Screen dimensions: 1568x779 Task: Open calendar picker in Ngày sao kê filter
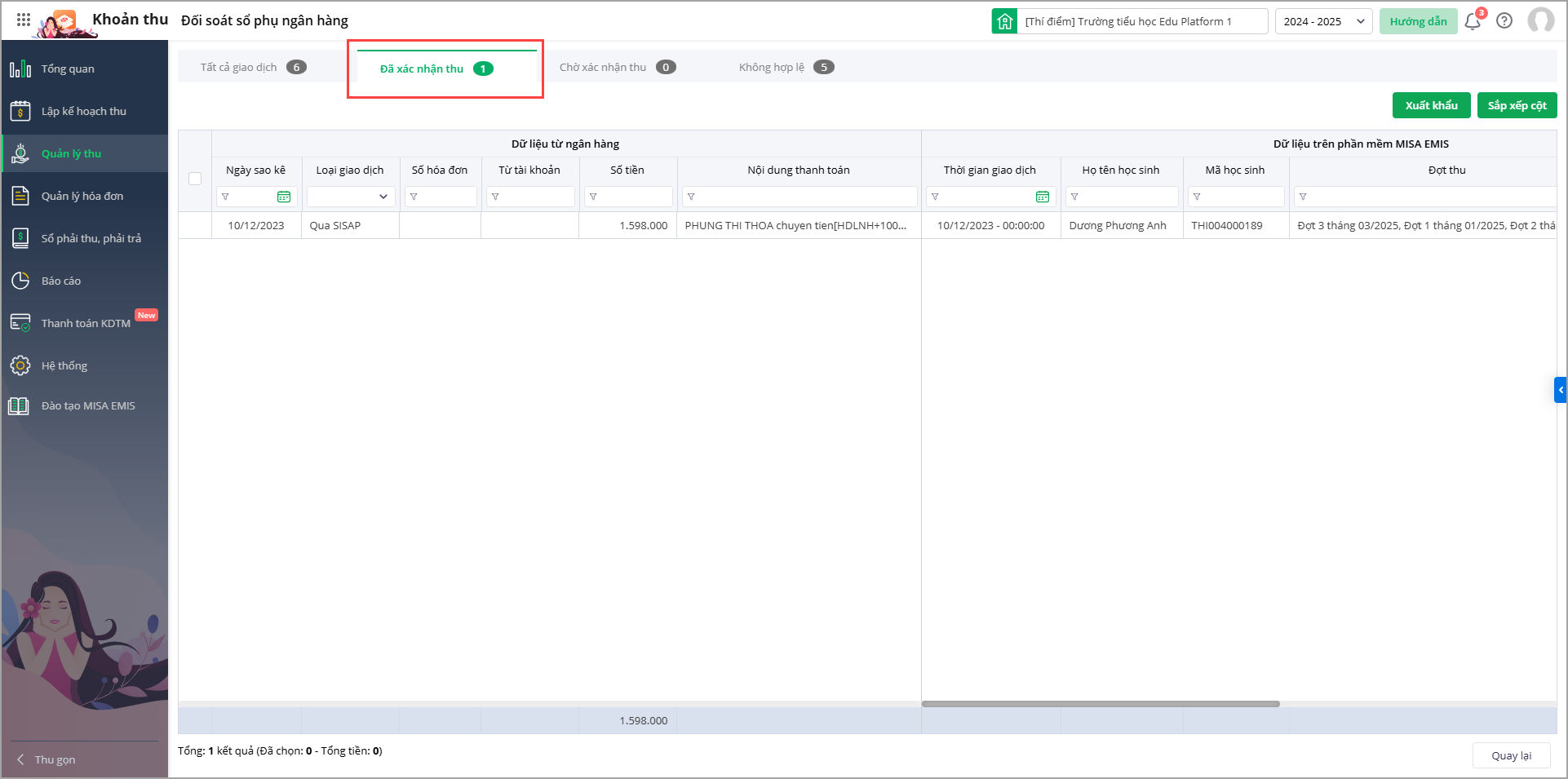284,197
